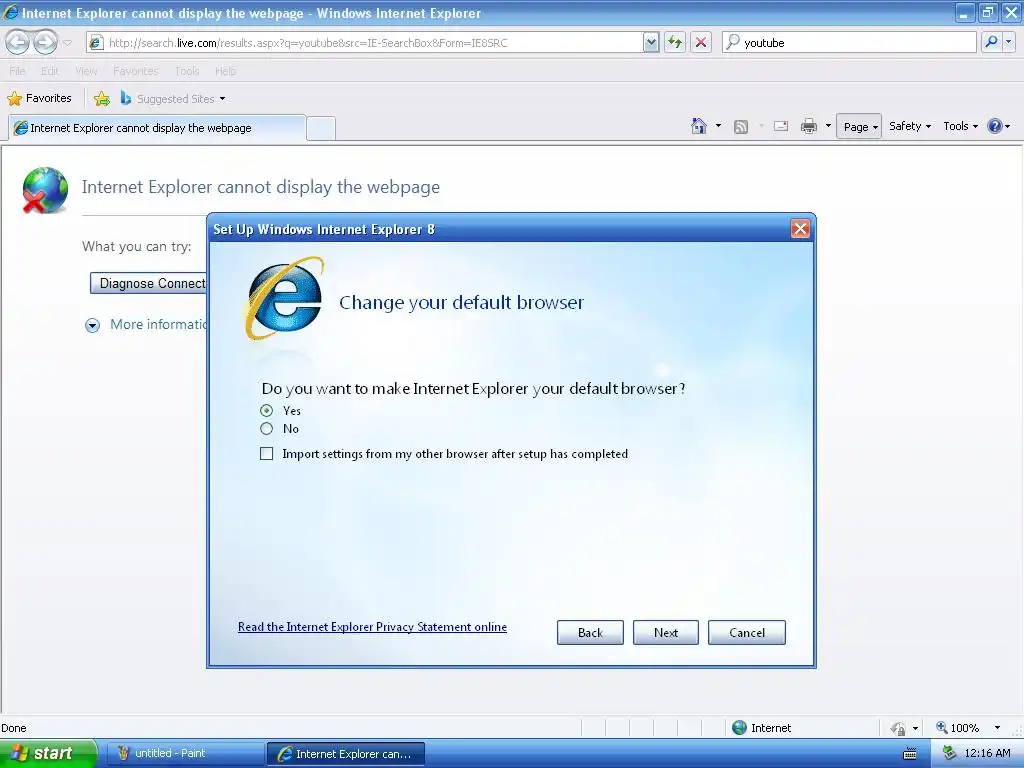Open the Suggested Sites dropdown

coord(173,99)
